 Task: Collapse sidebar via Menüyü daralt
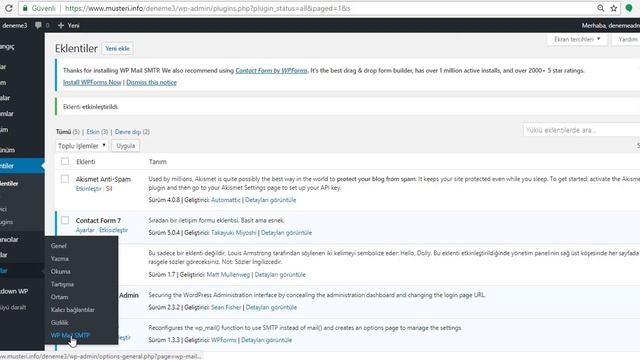[x=13, y=307]
